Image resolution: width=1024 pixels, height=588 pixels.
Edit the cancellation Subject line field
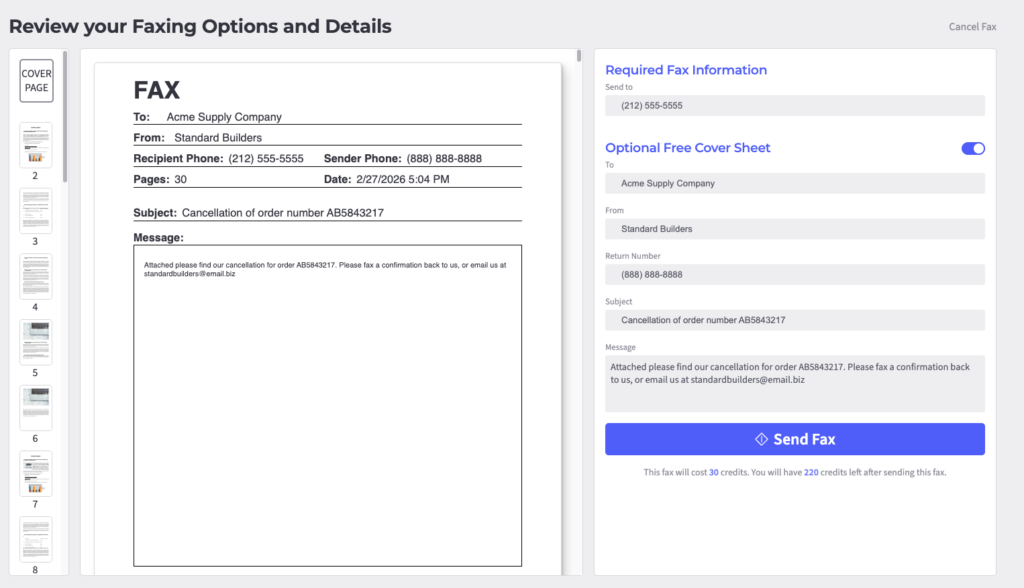pyautogui.click(x=794, y=320)
